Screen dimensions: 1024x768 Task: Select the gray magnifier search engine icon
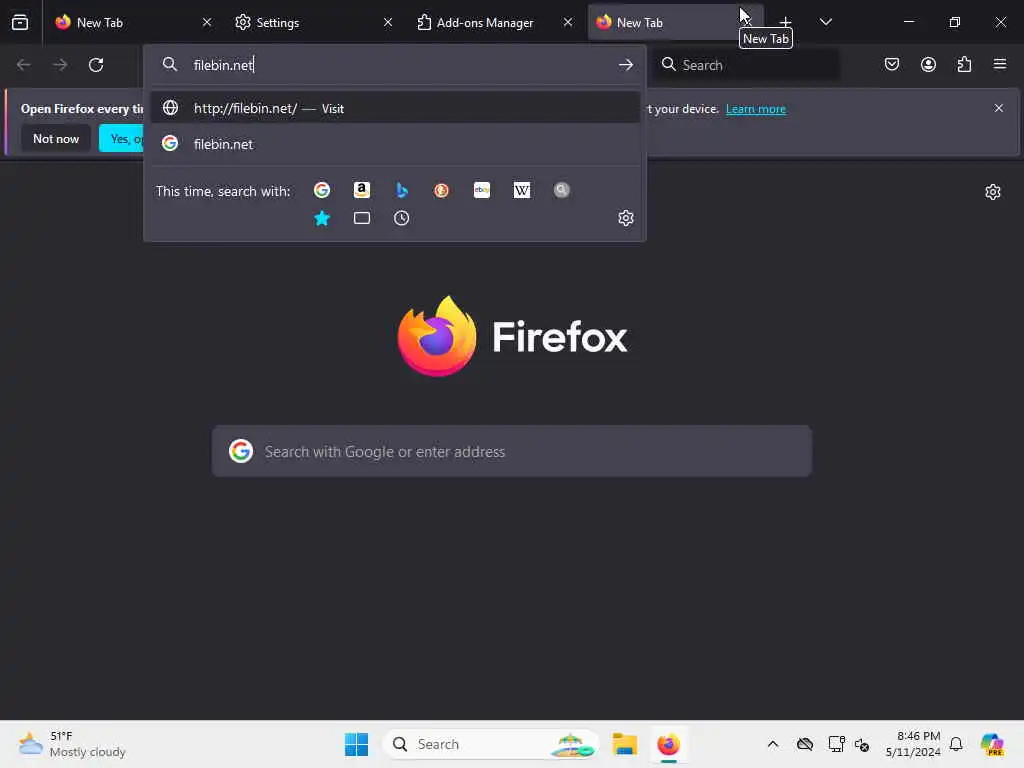(x=562, y=190)
